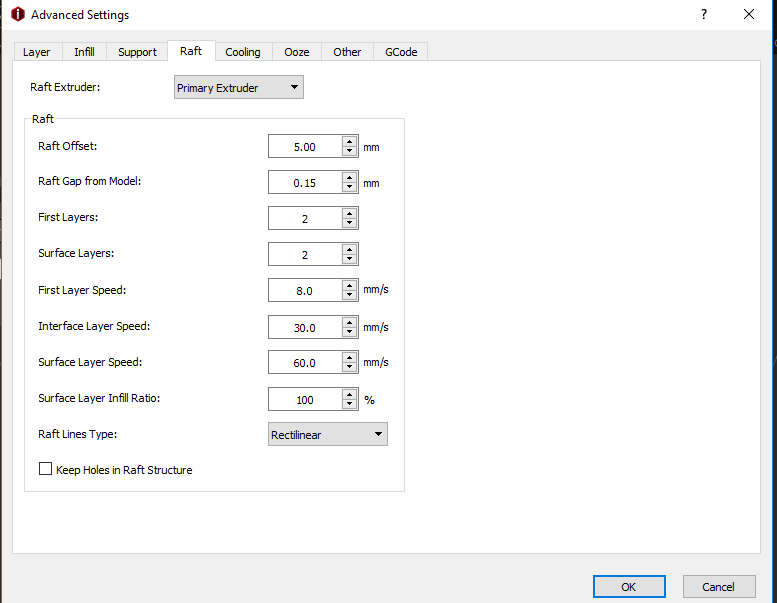The height and width of the screenshot is (603, 777).
Task: Click the Cancel button
Action: pyautogui.click(x=719, y=587)
